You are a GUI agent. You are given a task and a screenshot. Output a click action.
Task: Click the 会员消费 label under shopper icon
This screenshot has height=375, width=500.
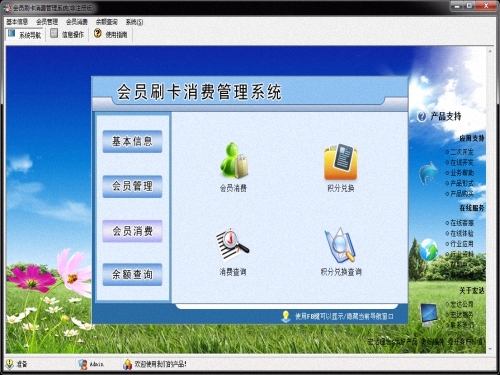(x=233, y=188)
